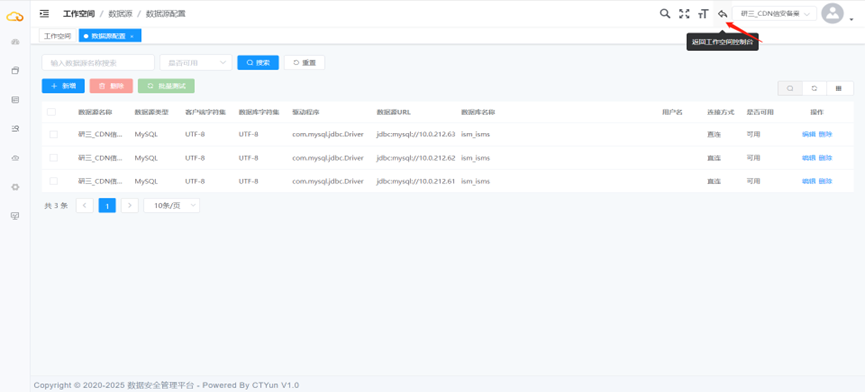Viewport: 865px width, 392px height.
Task: Open column settings grid icon
Action: (x=839, y=88)
